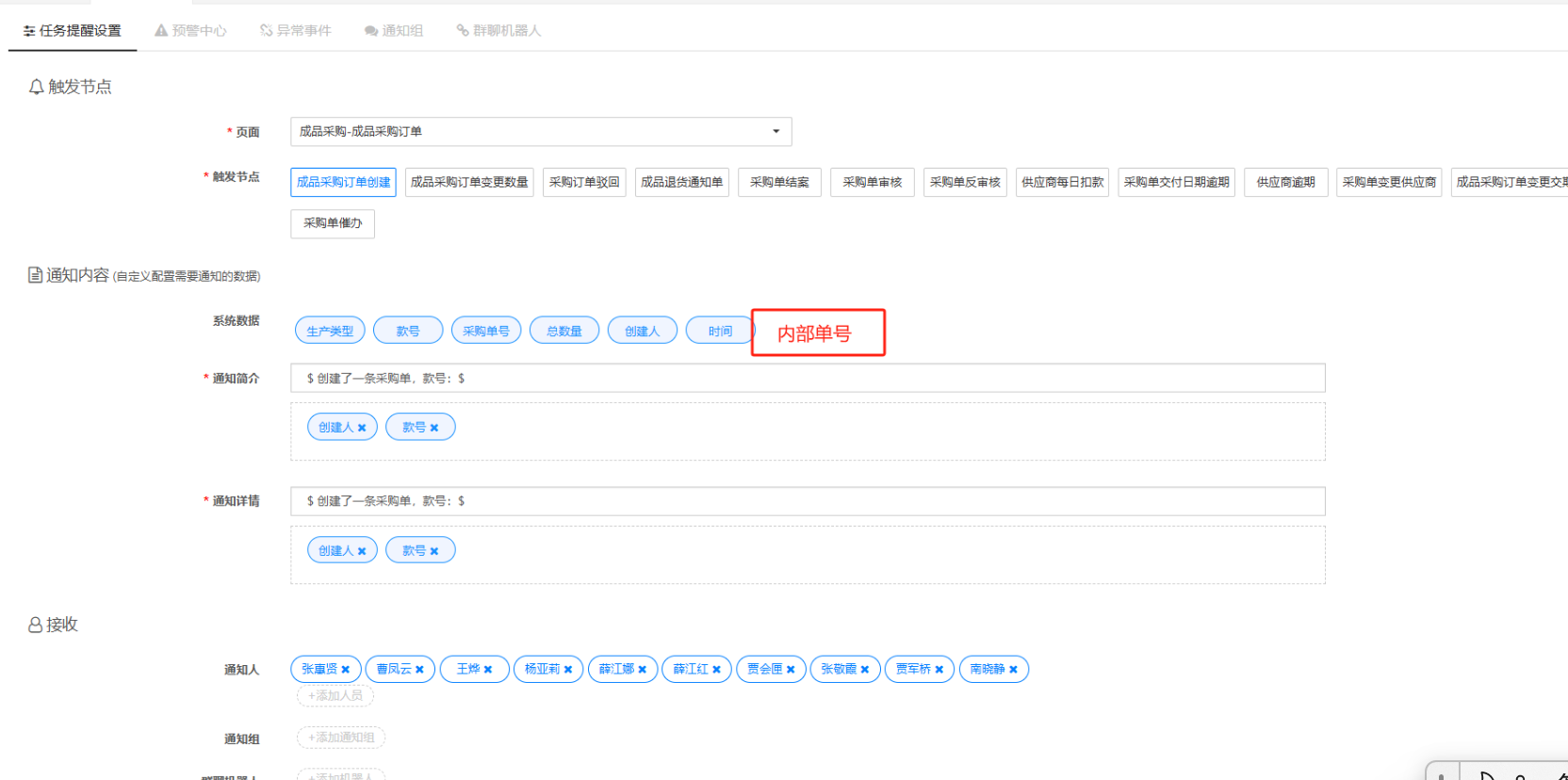Viewport: 1568px width, 780px height.
Task: Select 成品采购订单创建 trigger node
Action: (343, 182)
